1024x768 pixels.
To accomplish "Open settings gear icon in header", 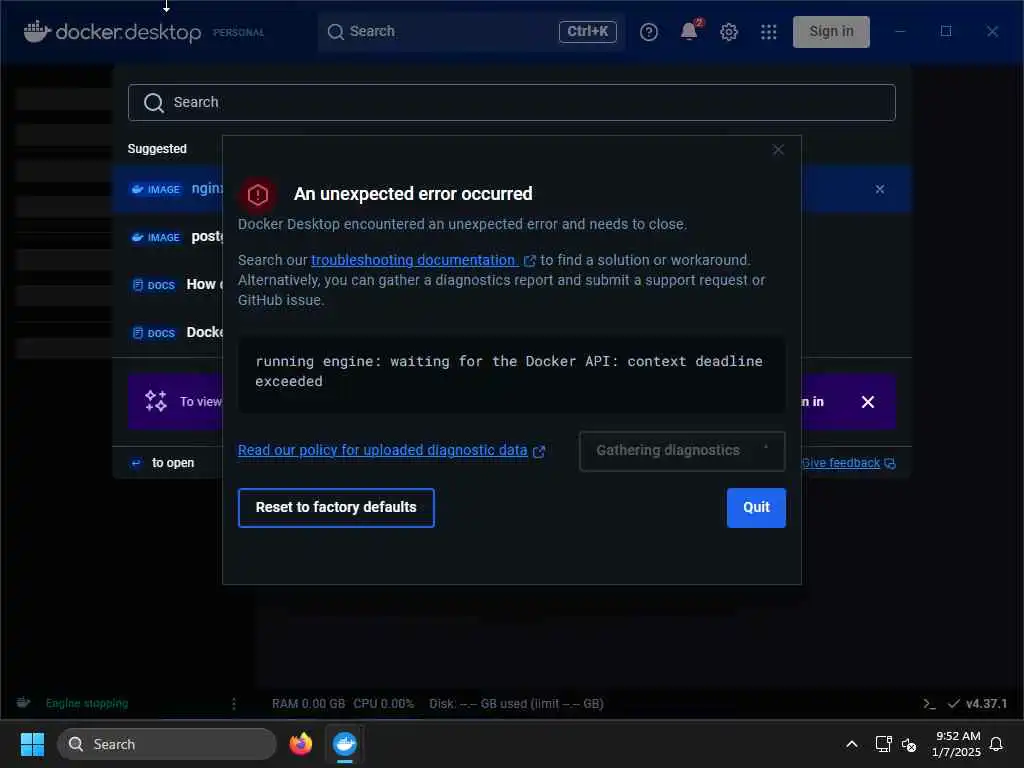I will (729, 32).
